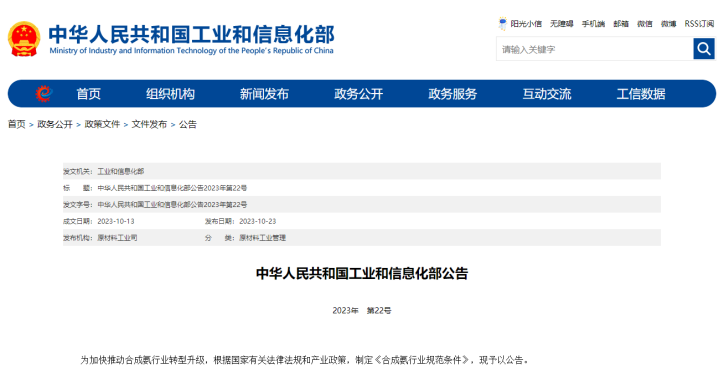Click the English ministry name subtitle
724x377 pixels.
pos(191,50)
